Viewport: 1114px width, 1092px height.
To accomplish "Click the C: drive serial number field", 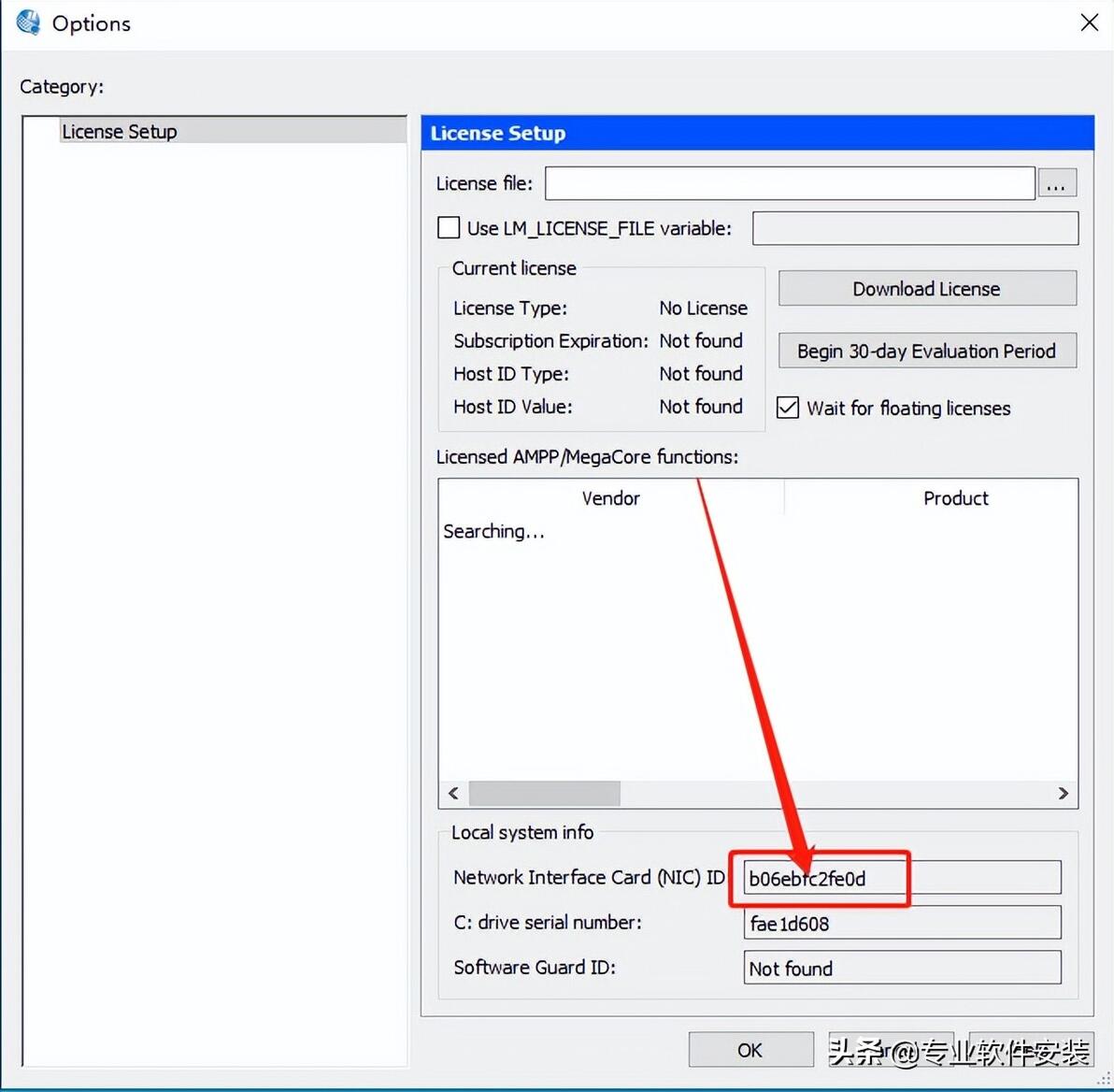I will pyautogui.click(x=902, y=924).
